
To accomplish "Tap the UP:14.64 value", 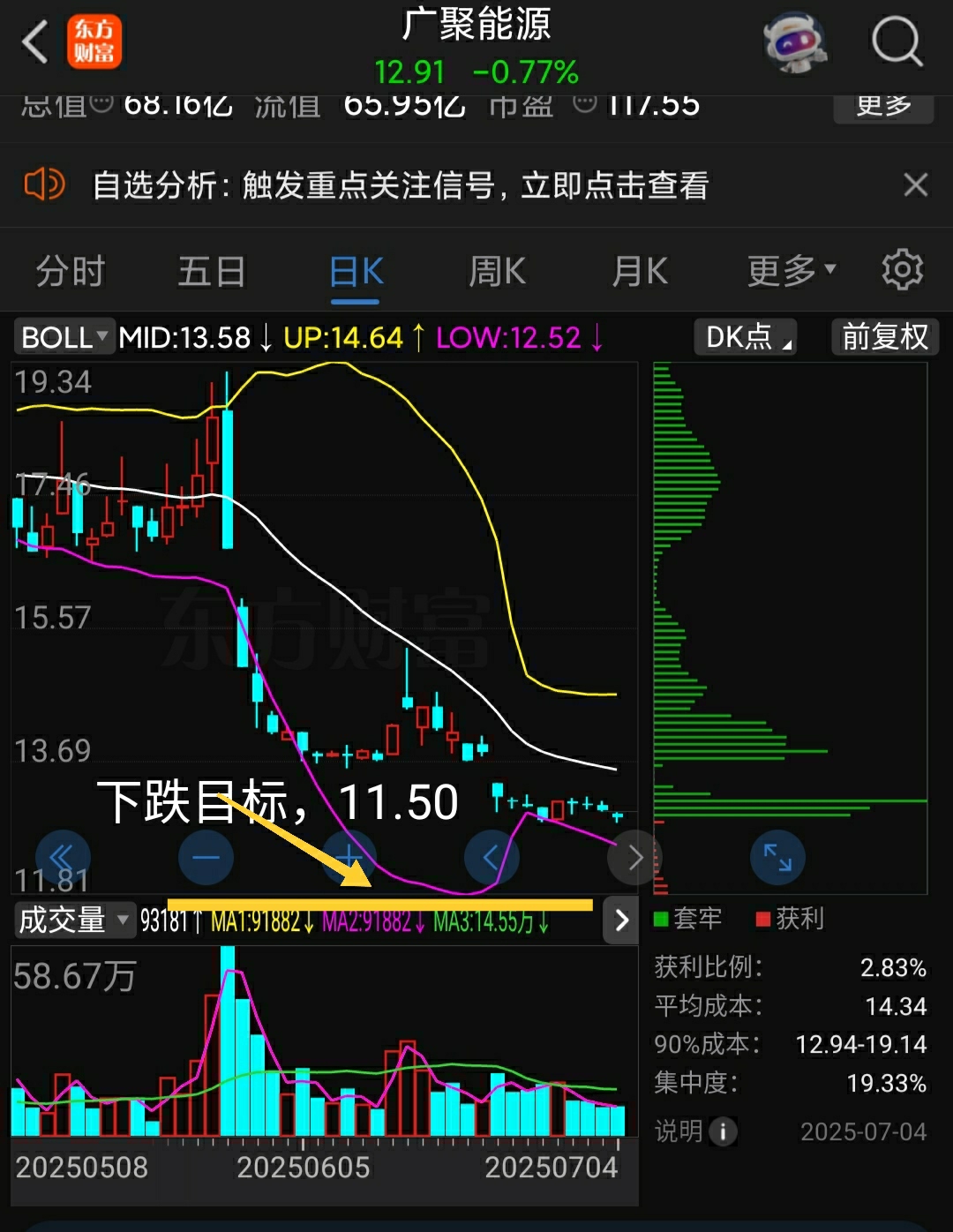I will click(343, 337).
